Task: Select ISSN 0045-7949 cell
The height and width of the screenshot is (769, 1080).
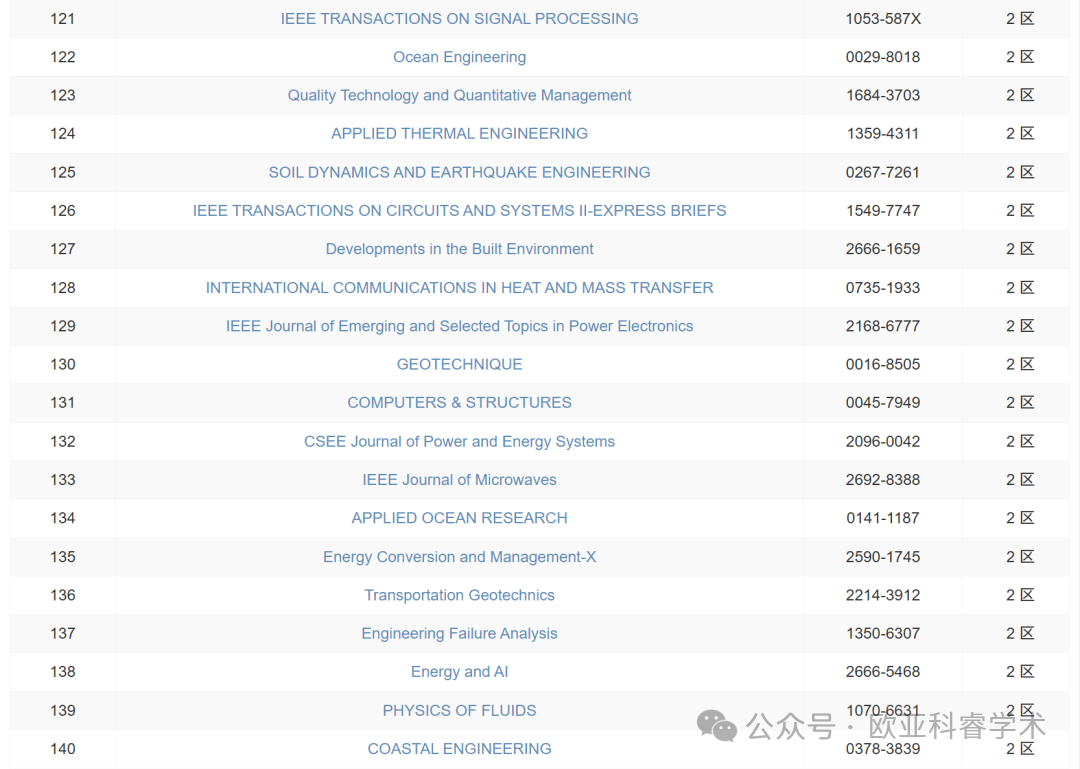Action: pos(883,403)
